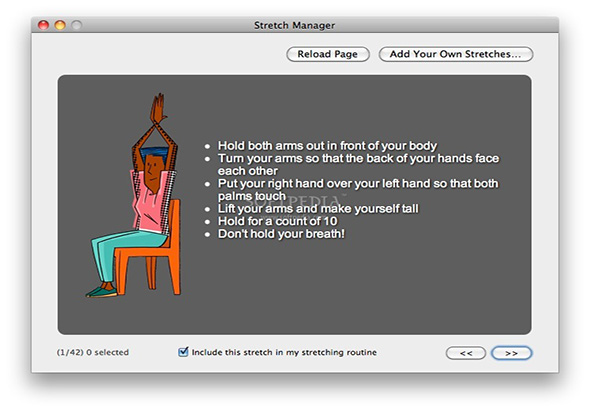
Task: Click the Stretch Manager title bar
Action: point(295,25)
